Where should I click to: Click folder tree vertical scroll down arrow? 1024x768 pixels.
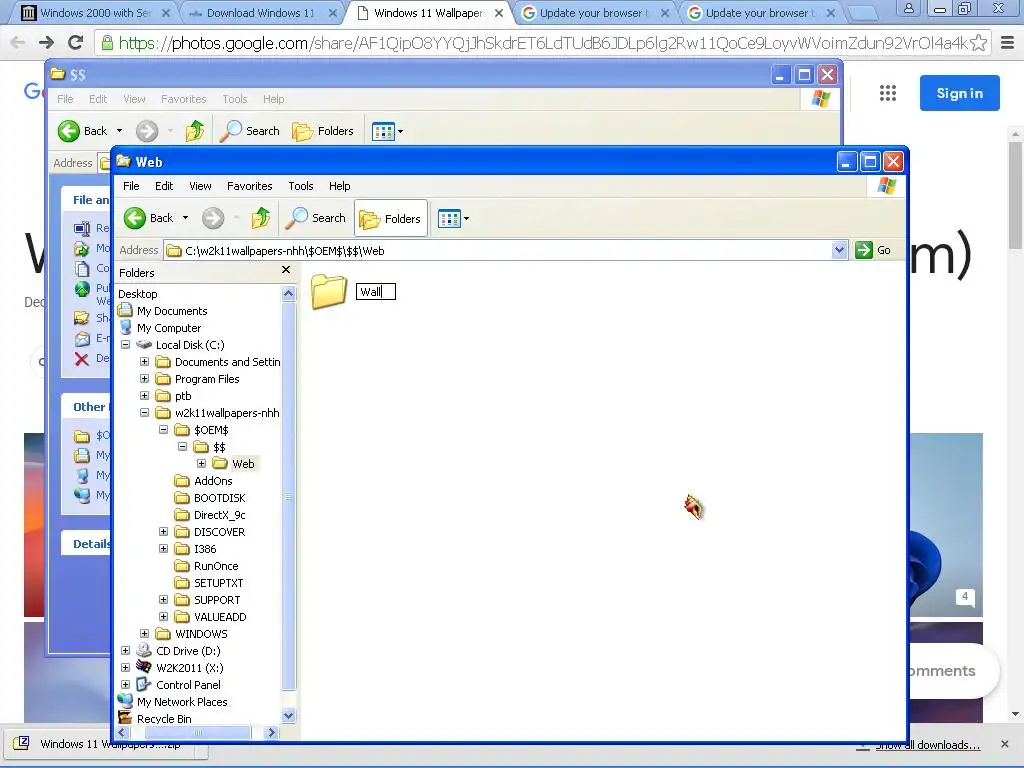[x=289, y=716]
